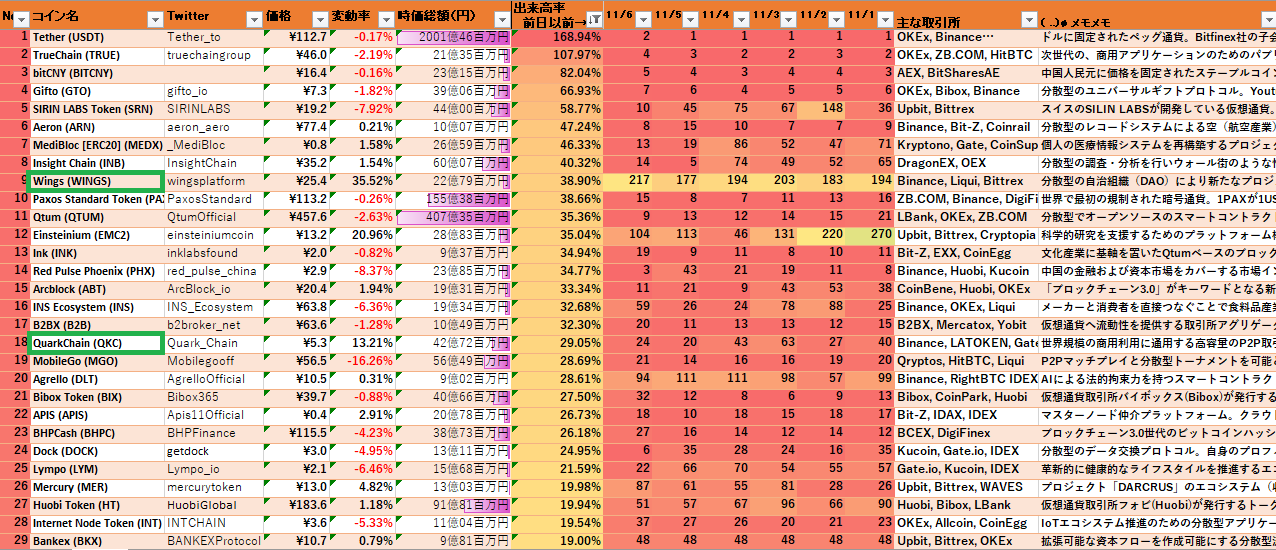Expand the 時価総額(円) filter dropdown
The image size is (1276, 550).
tap(501, 19)
